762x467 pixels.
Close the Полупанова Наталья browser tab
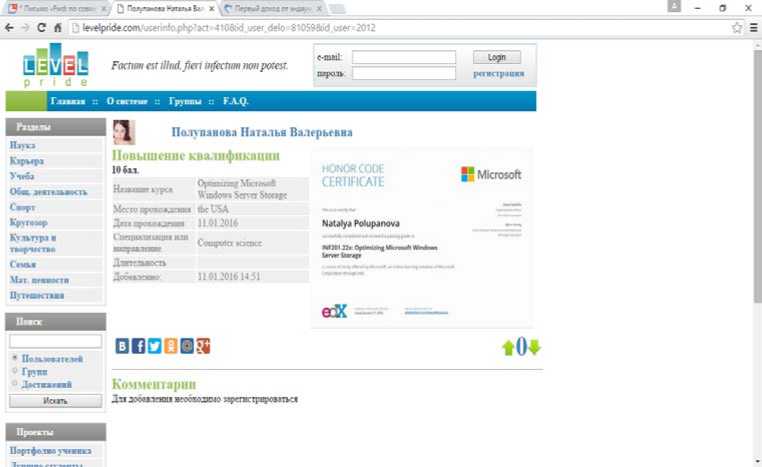click(x=212, y=8)
